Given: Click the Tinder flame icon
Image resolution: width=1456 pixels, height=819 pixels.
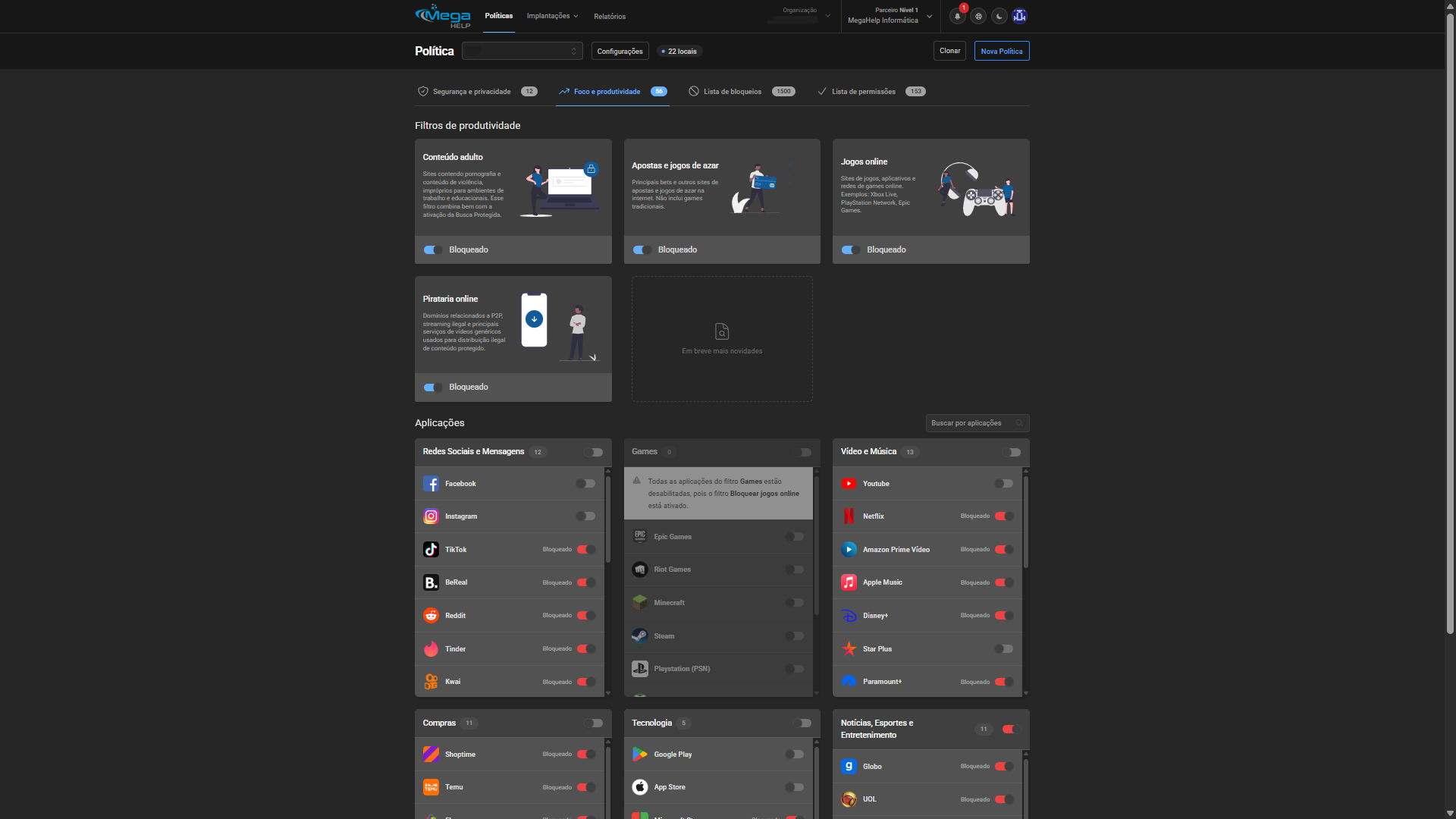Looking at the screenshot, I should click(431, 649).
